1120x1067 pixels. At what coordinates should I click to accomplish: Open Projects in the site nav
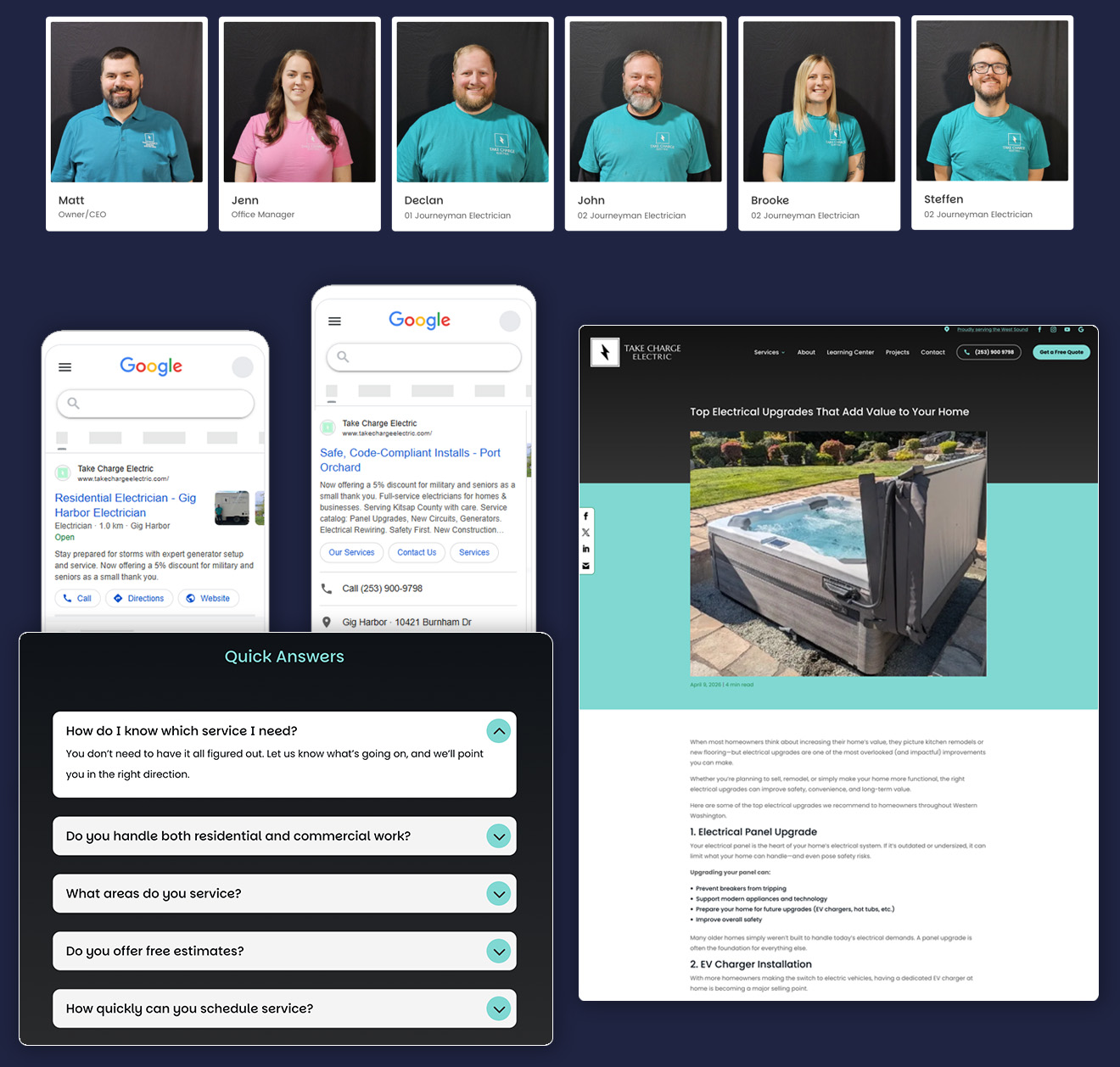pos(897,352)
